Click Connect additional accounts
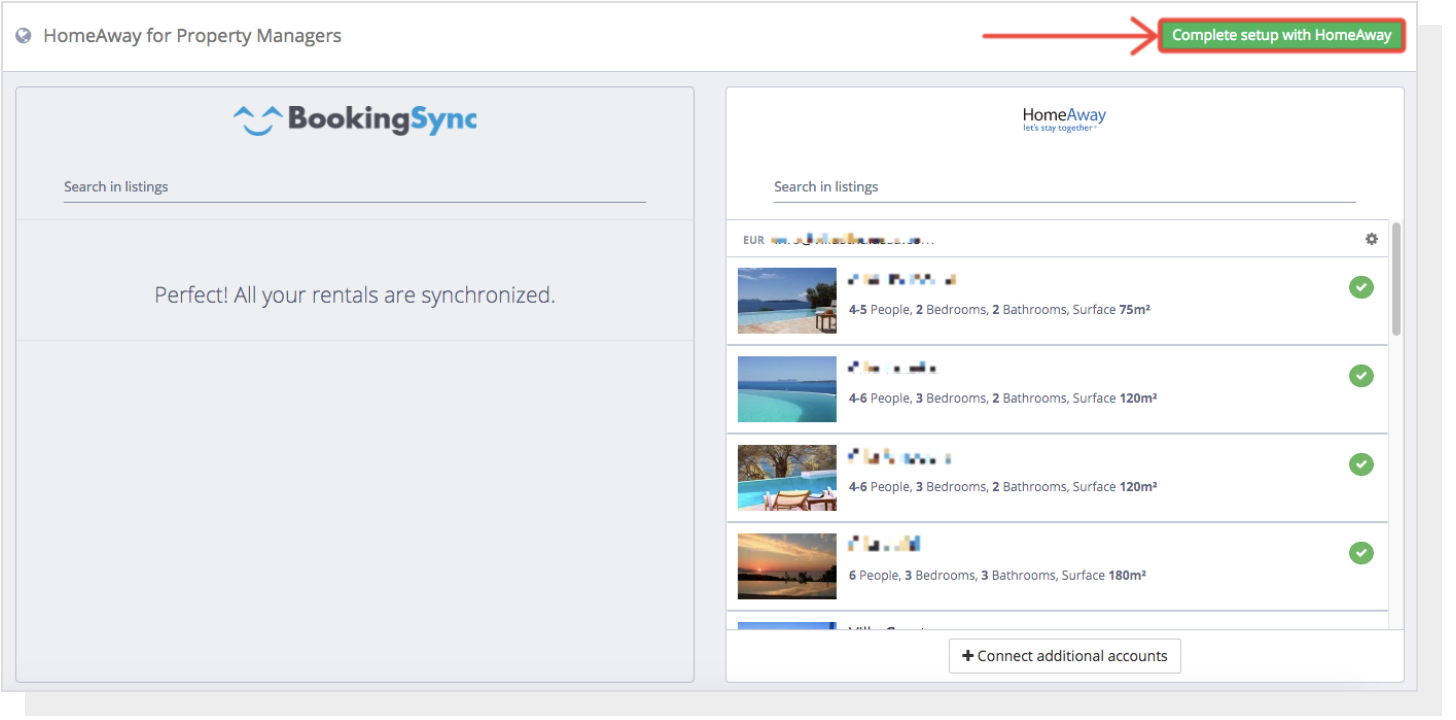The height and width of the screenshot is (720, 1456). (x=1064, y=655)
